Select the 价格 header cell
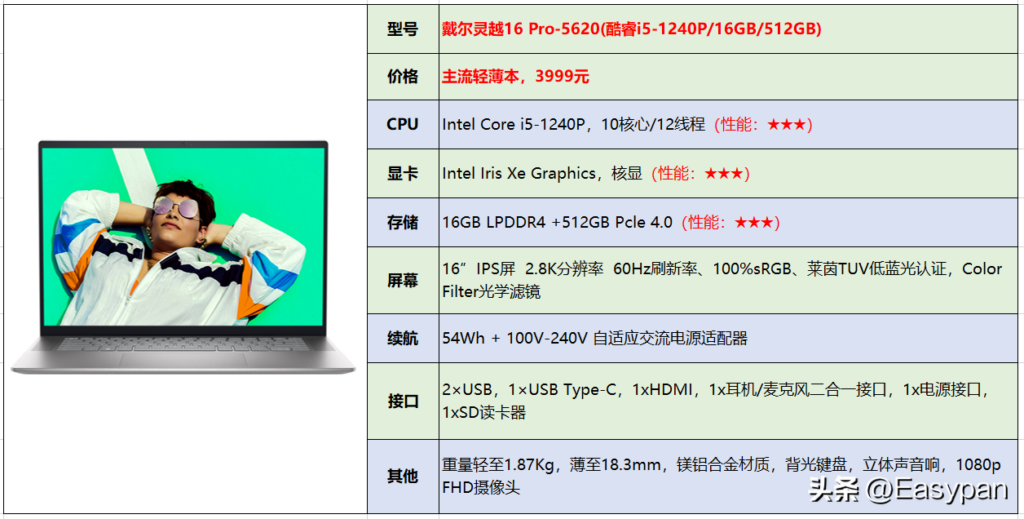This screenshot has height=519, width=1024. pyautogui.click(x=403, y=77)
